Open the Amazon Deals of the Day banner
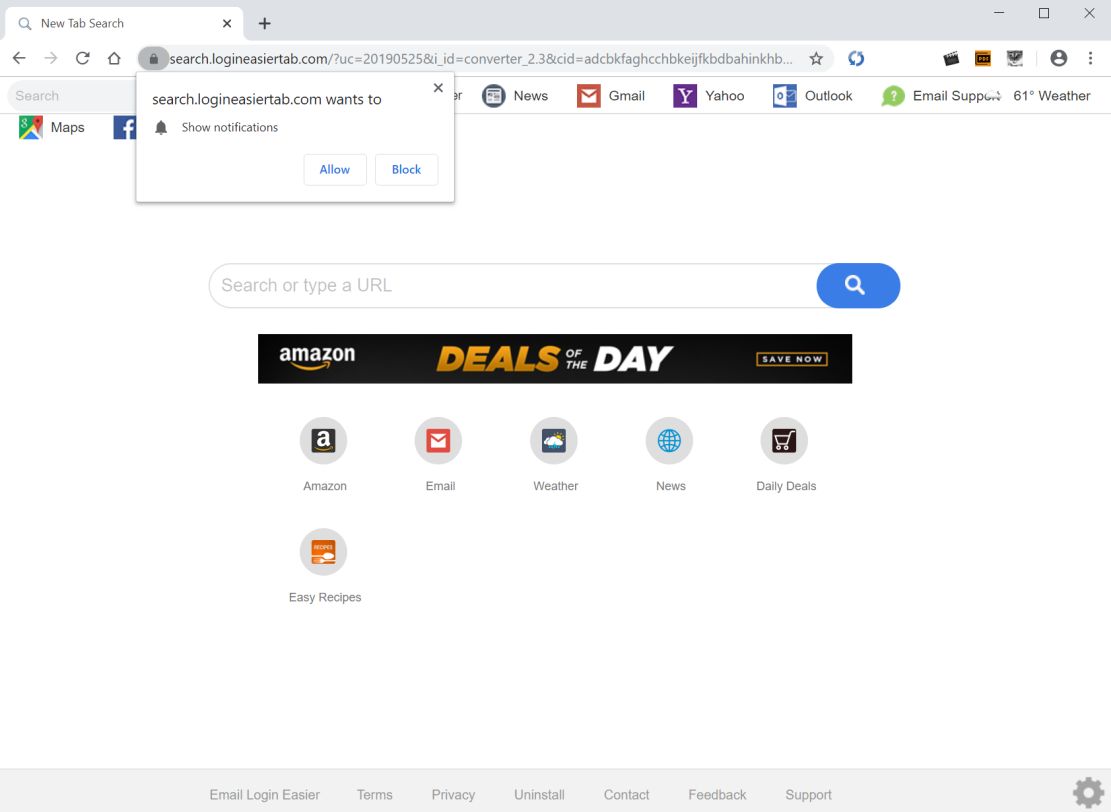The height and width of the screenshot is (812, 1111). [555, 358]
